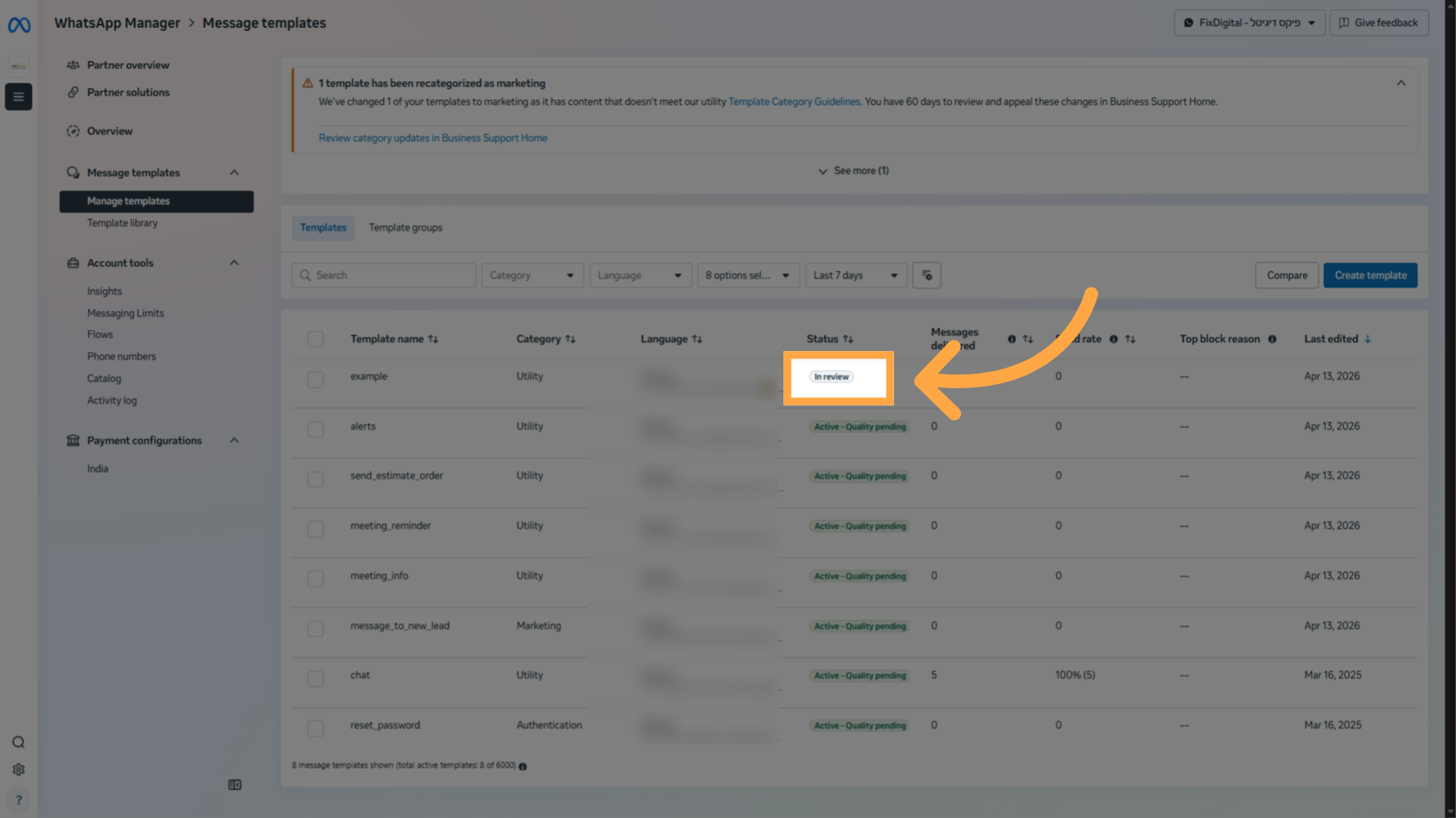Switch to the Templates tab
Screen dimensions: 1456x818
click(x=323, y=227)
